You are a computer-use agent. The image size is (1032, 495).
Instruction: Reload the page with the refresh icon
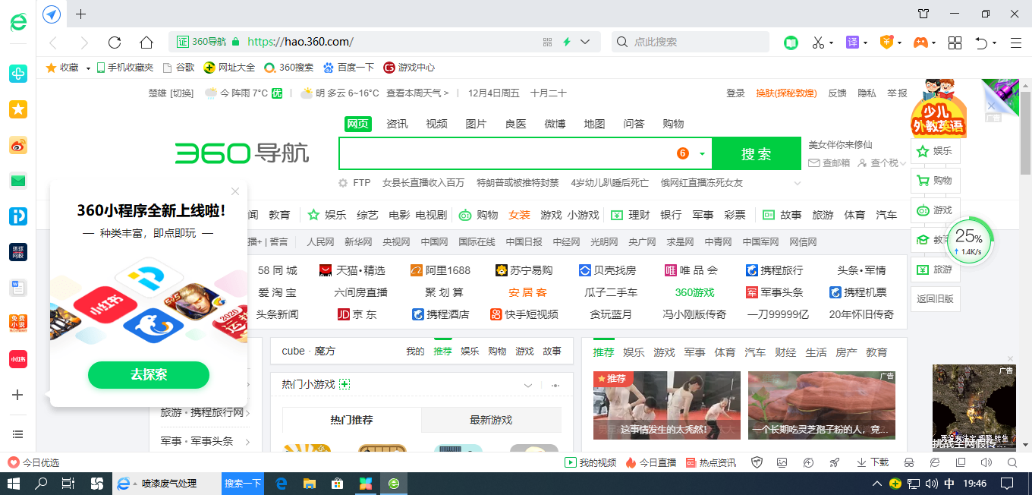coord(115,43)
